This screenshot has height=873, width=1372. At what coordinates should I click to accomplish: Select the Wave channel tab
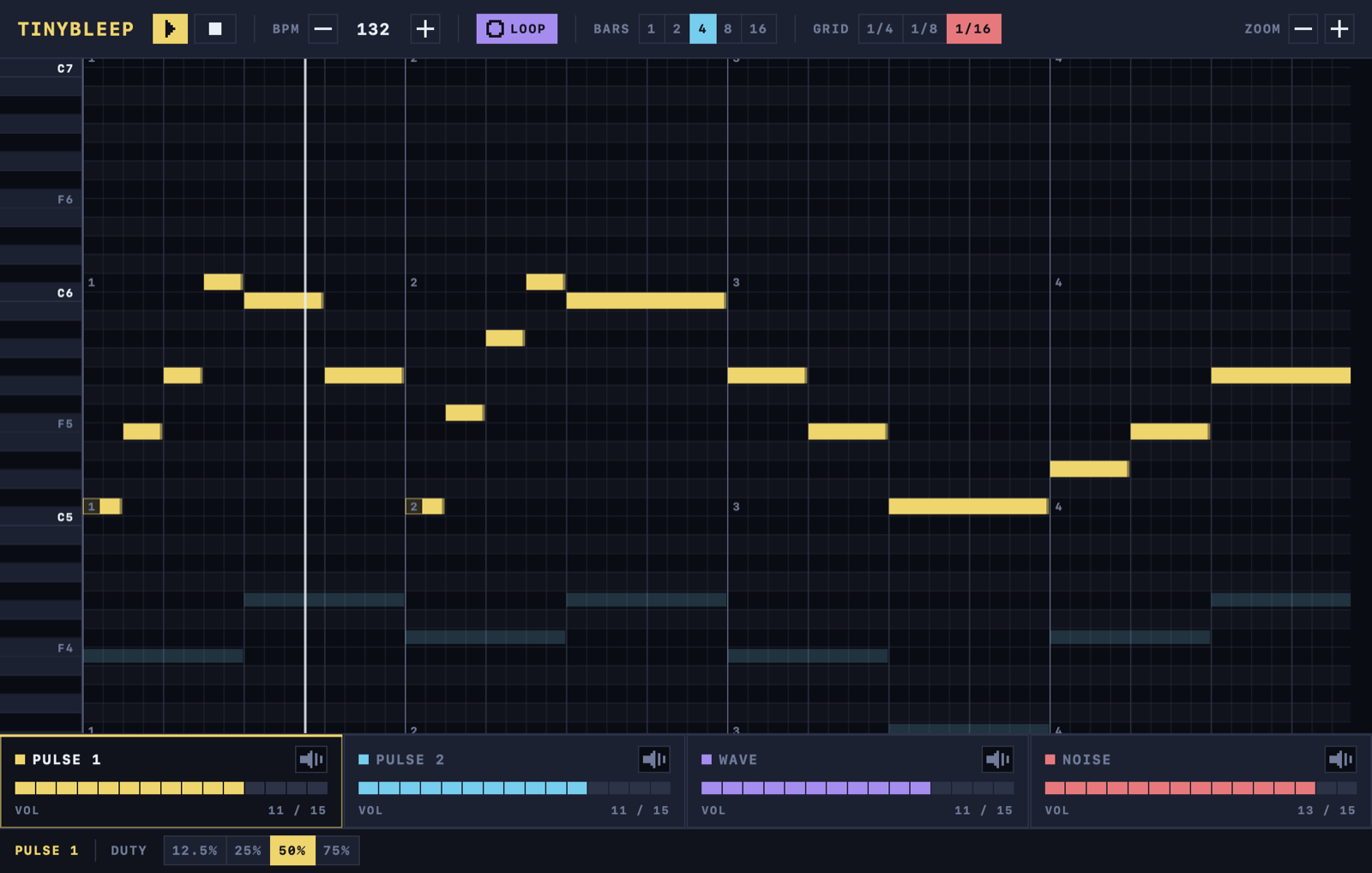857,780
